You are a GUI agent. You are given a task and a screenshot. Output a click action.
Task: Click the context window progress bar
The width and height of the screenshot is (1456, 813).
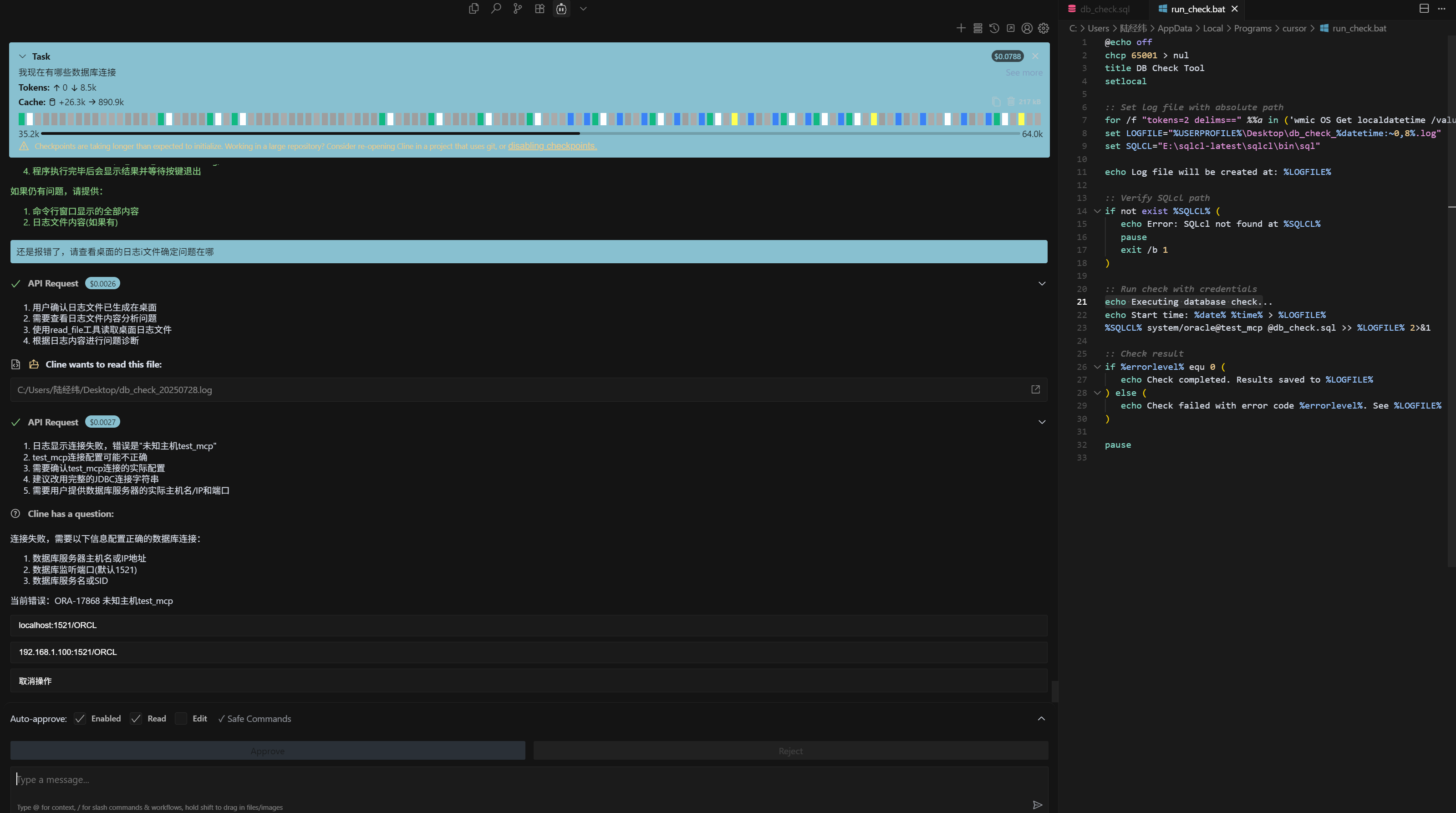(530, 133)
